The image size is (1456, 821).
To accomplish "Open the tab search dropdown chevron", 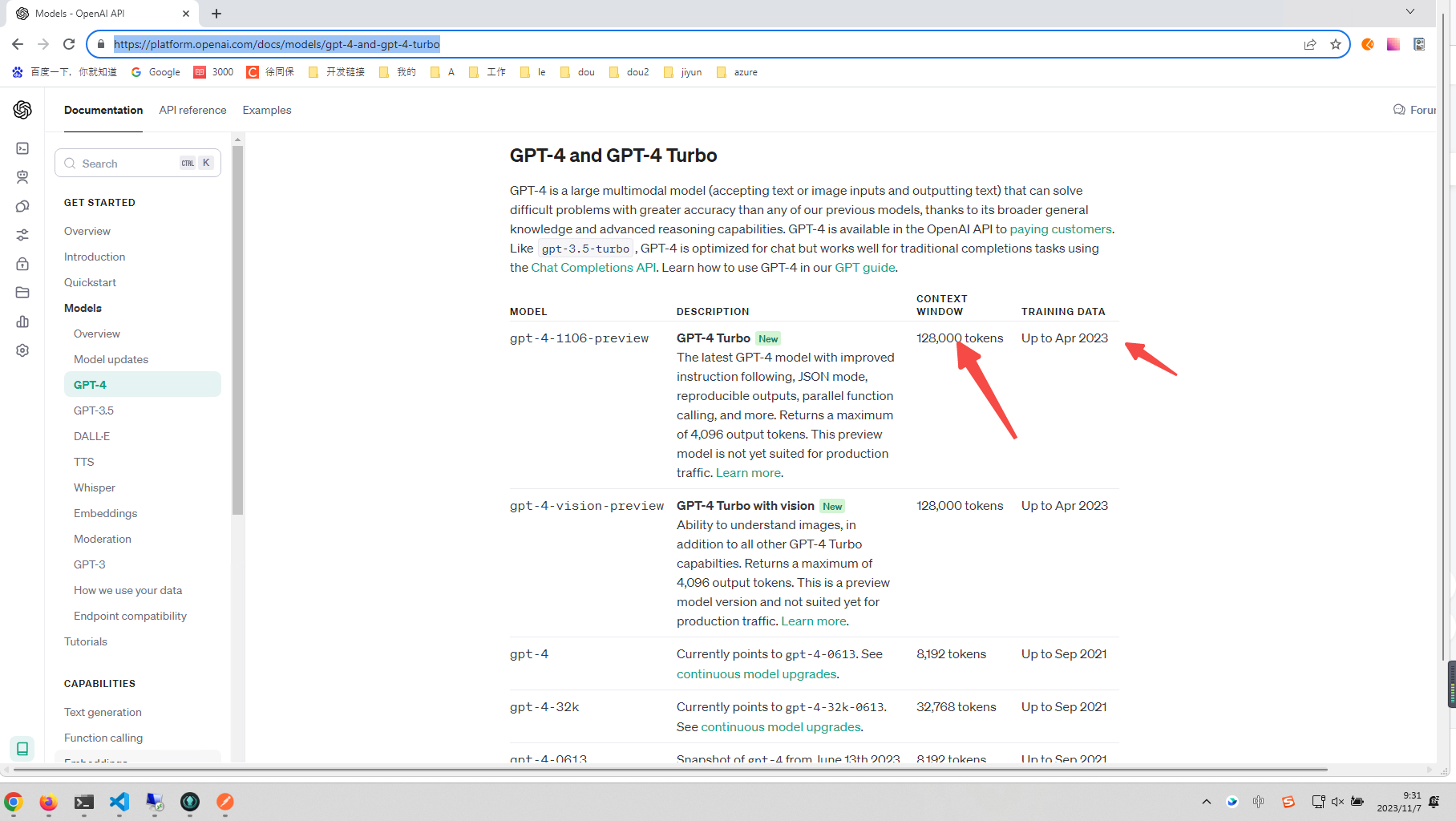I will coord(1410,11).
